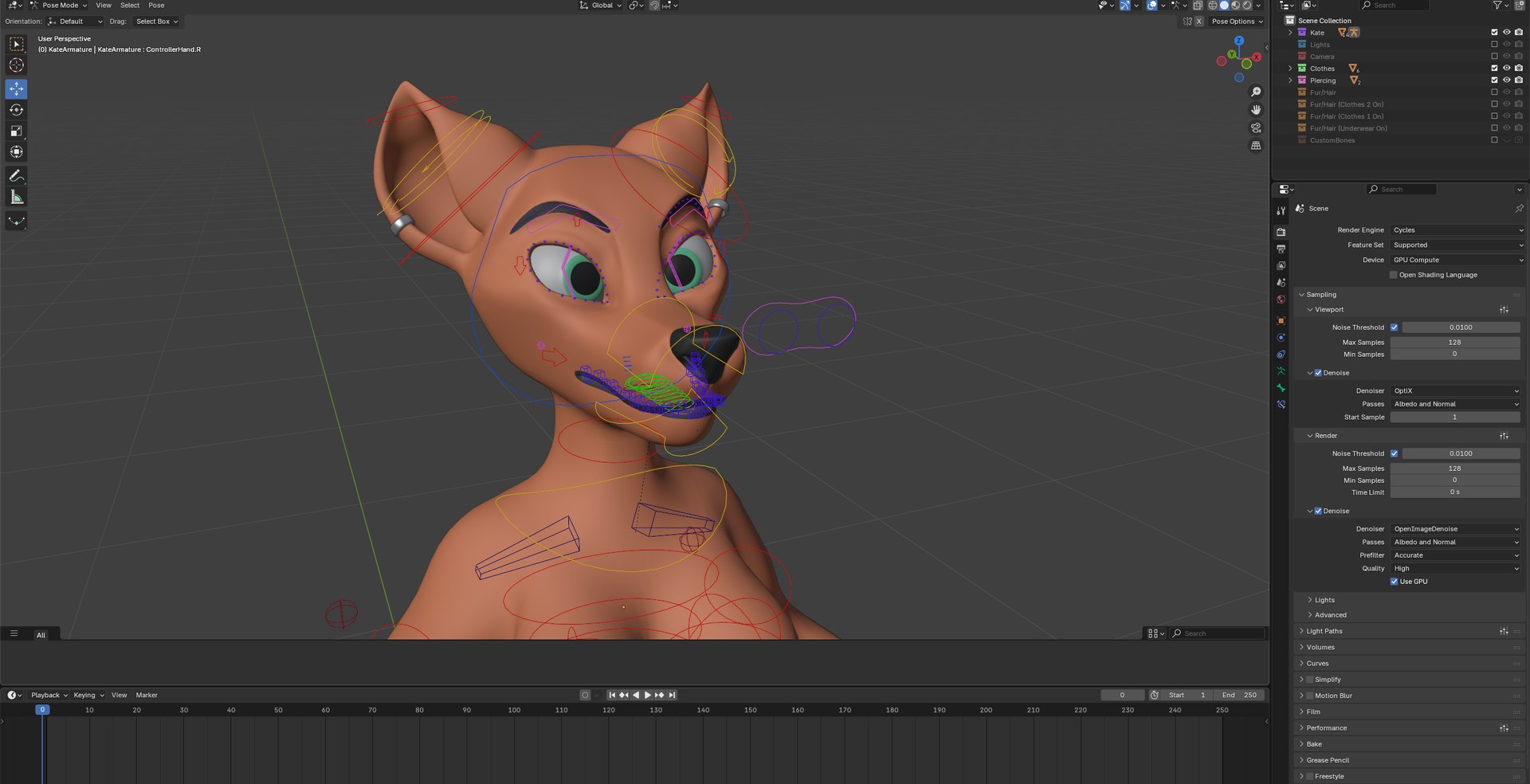Select the Transform tool
Image resolution: width=1530 pixels, height=784 pixels.
click(x=16, y=151)
